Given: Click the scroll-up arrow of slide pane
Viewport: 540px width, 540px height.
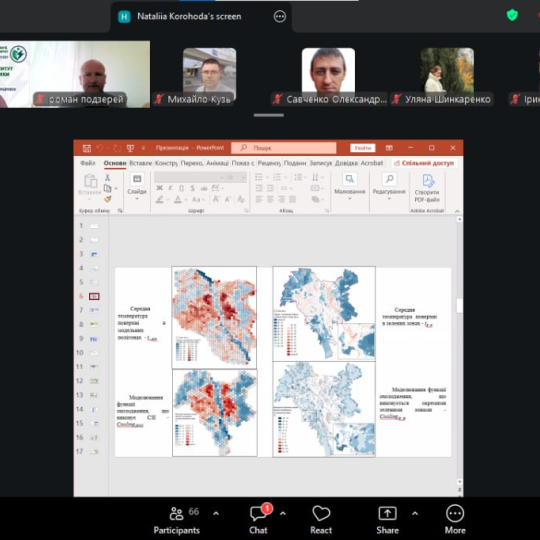Looking at the screenshot, I should click(x=459, y=219).
